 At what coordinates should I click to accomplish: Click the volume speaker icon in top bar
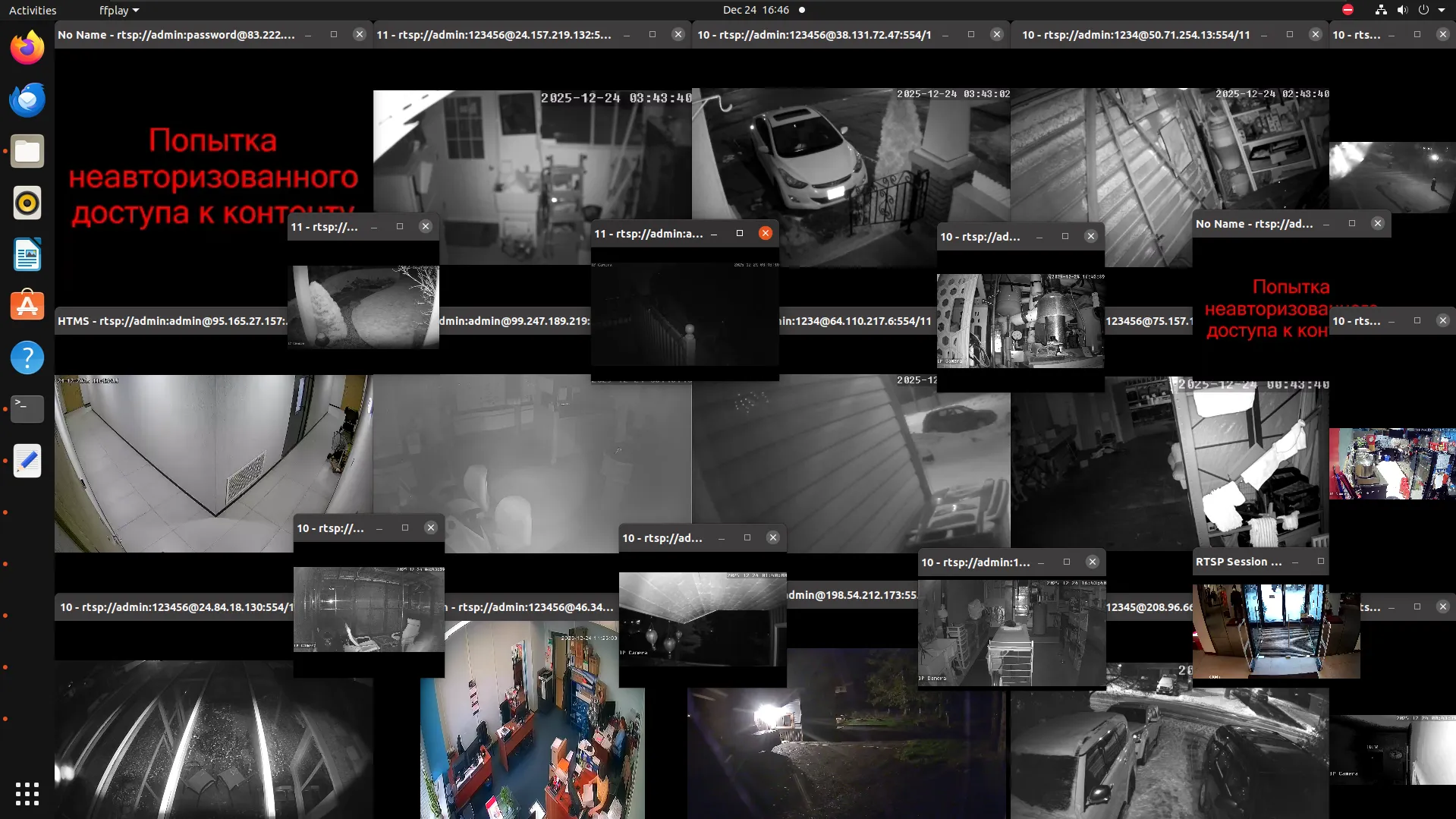(x=1402, y=10)
